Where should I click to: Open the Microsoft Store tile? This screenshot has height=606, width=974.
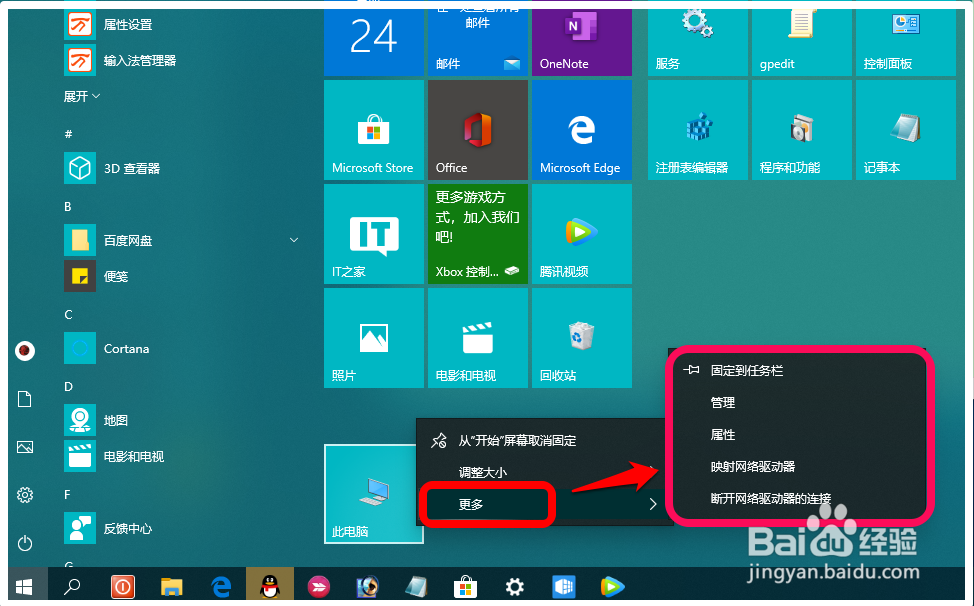pos(373,130)
